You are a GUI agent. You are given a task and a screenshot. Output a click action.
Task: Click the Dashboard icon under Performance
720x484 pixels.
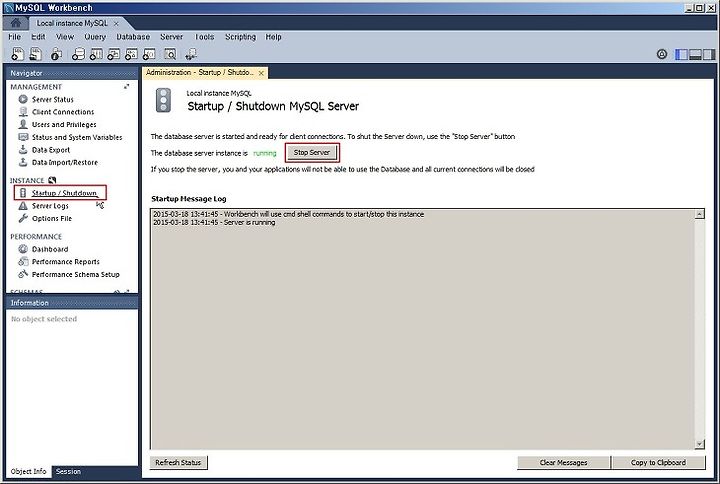point(23,249)
